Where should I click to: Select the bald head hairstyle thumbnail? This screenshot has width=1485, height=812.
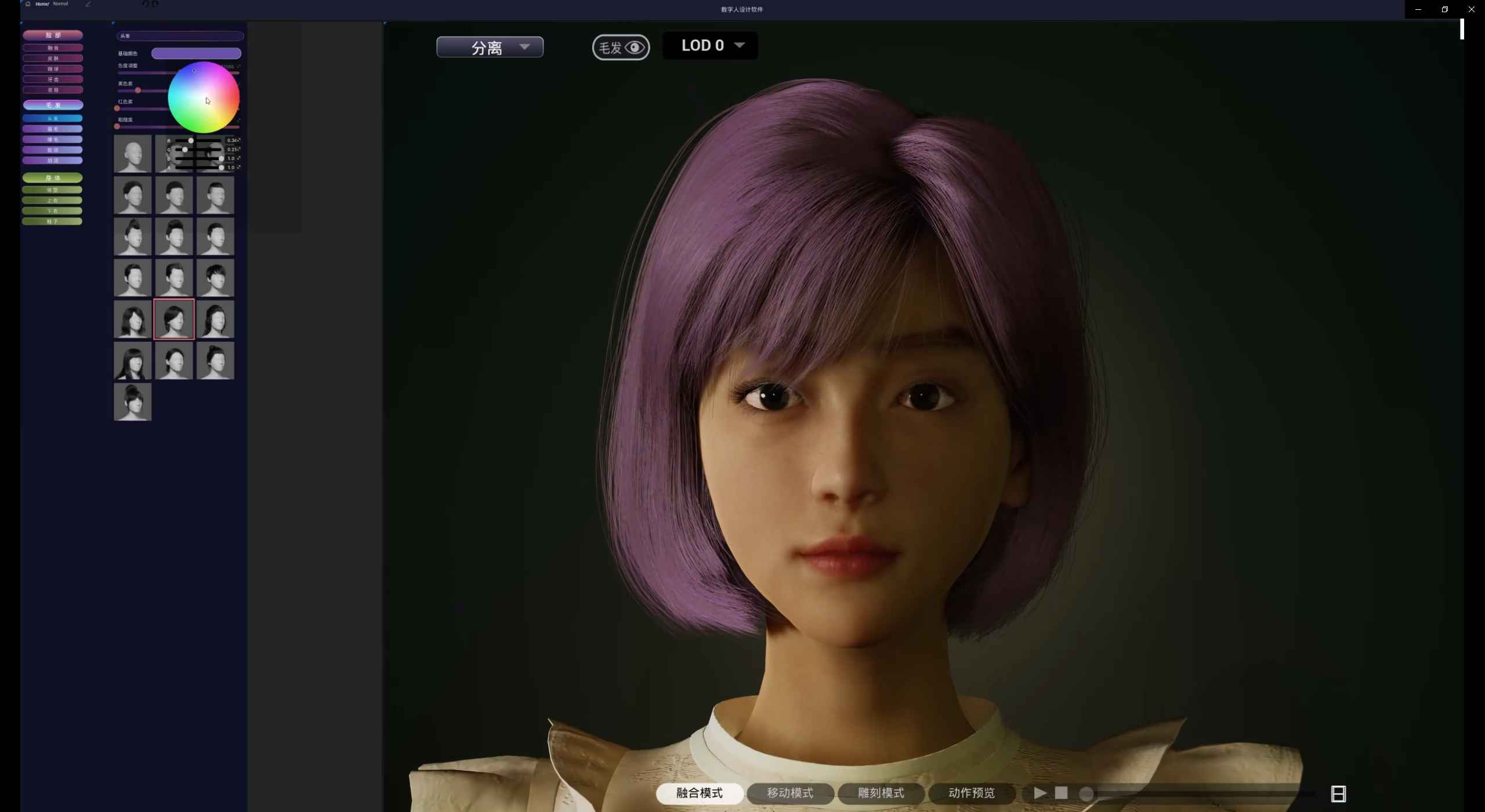pyautogui.click(x=132, y=154)
